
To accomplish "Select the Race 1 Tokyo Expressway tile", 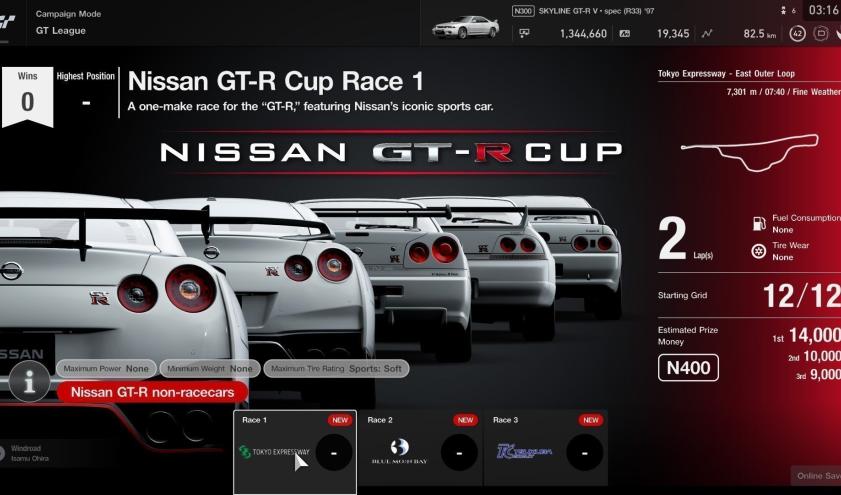I will coord(295,452).
